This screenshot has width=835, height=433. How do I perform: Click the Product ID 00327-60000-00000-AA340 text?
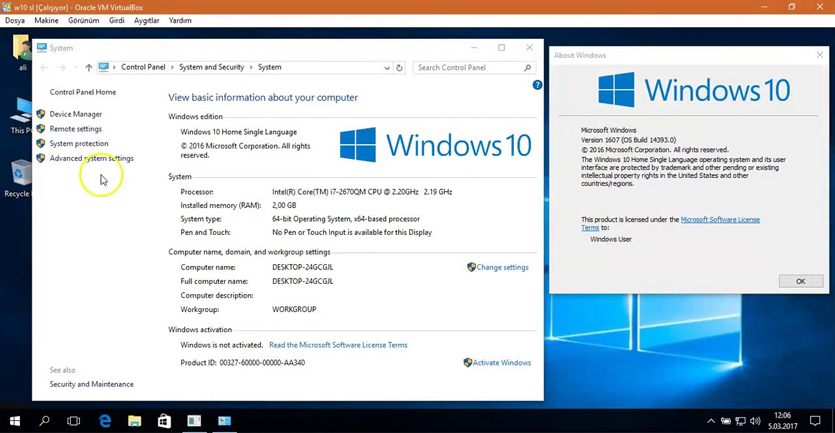[x=243, y=363]
